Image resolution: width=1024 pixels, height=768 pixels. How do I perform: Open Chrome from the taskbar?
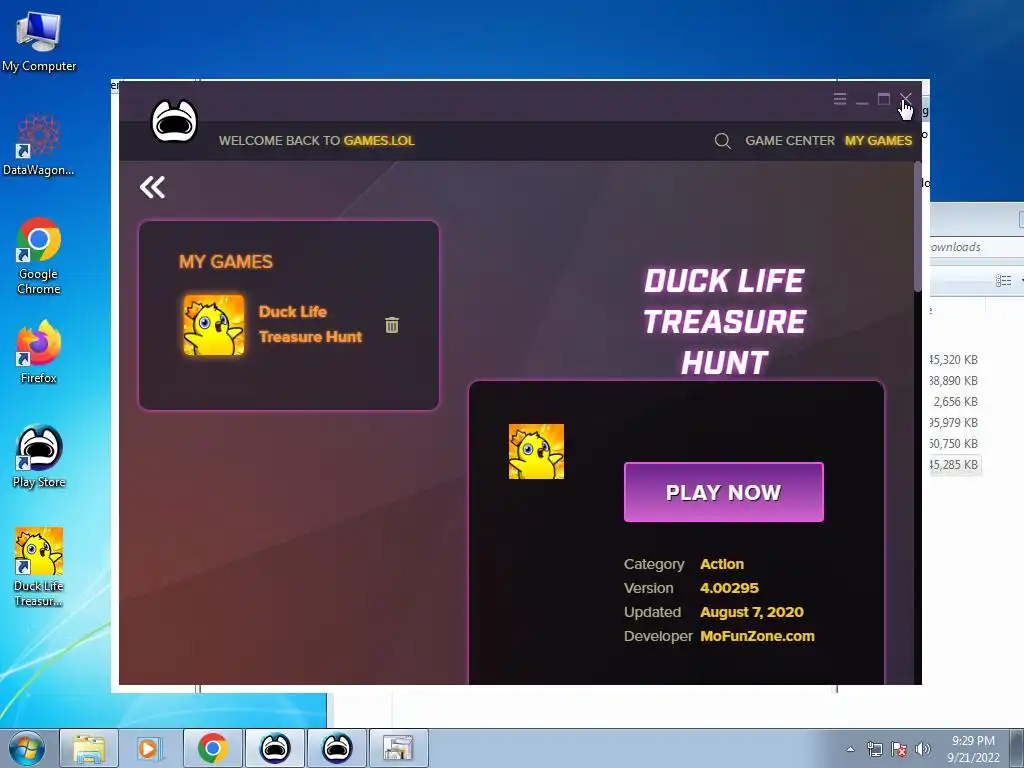212,748
